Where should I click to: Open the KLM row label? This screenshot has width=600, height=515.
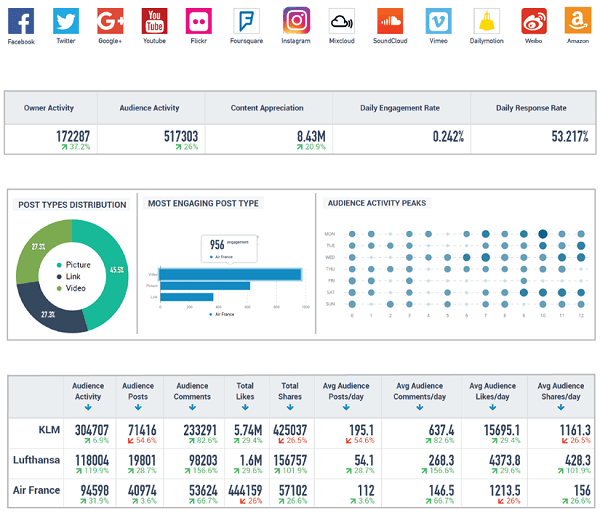point(49,430)
